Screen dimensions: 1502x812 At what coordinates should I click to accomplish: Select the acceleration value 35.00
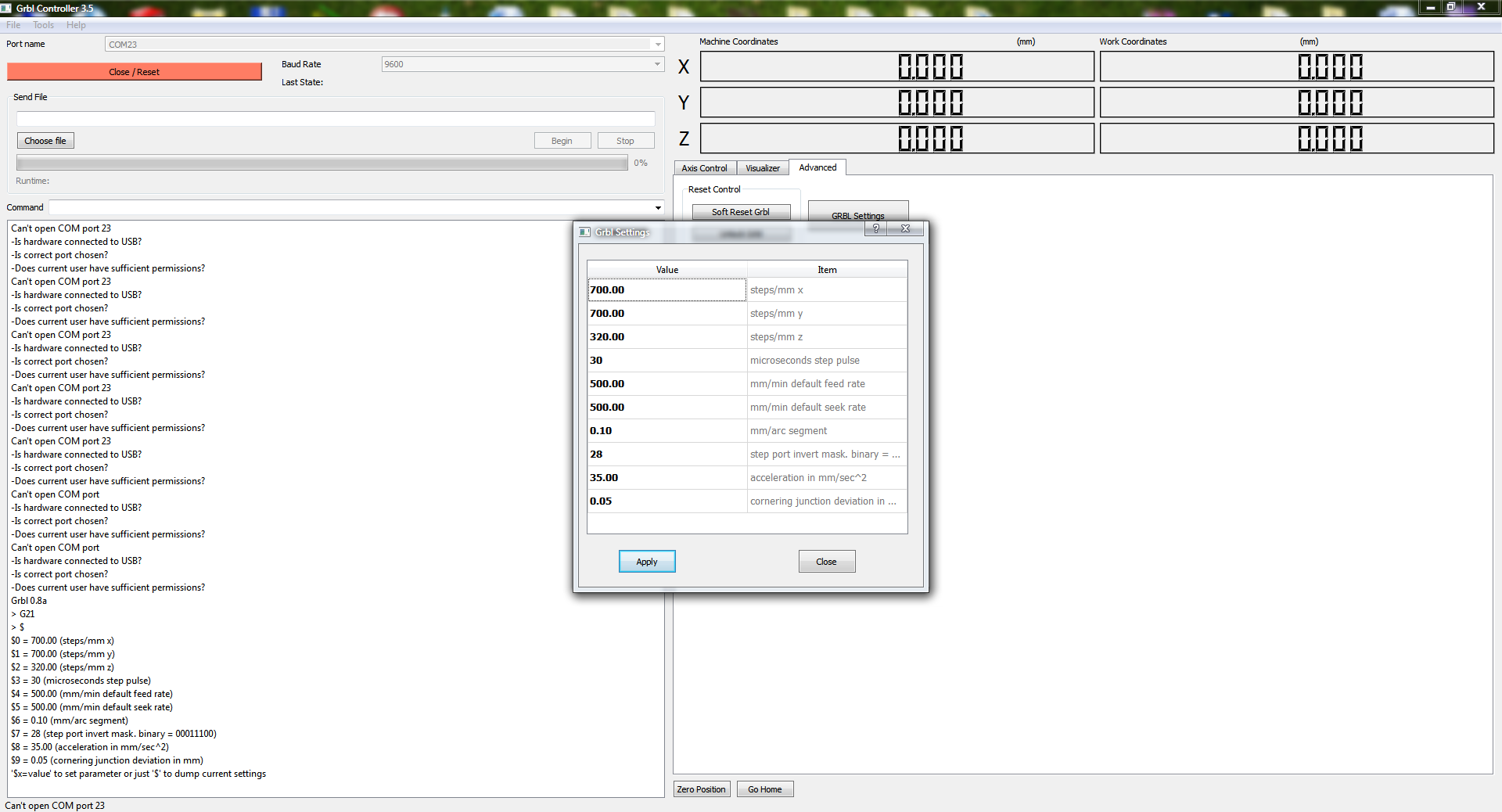pyautogui.click(x=667, y=478)
